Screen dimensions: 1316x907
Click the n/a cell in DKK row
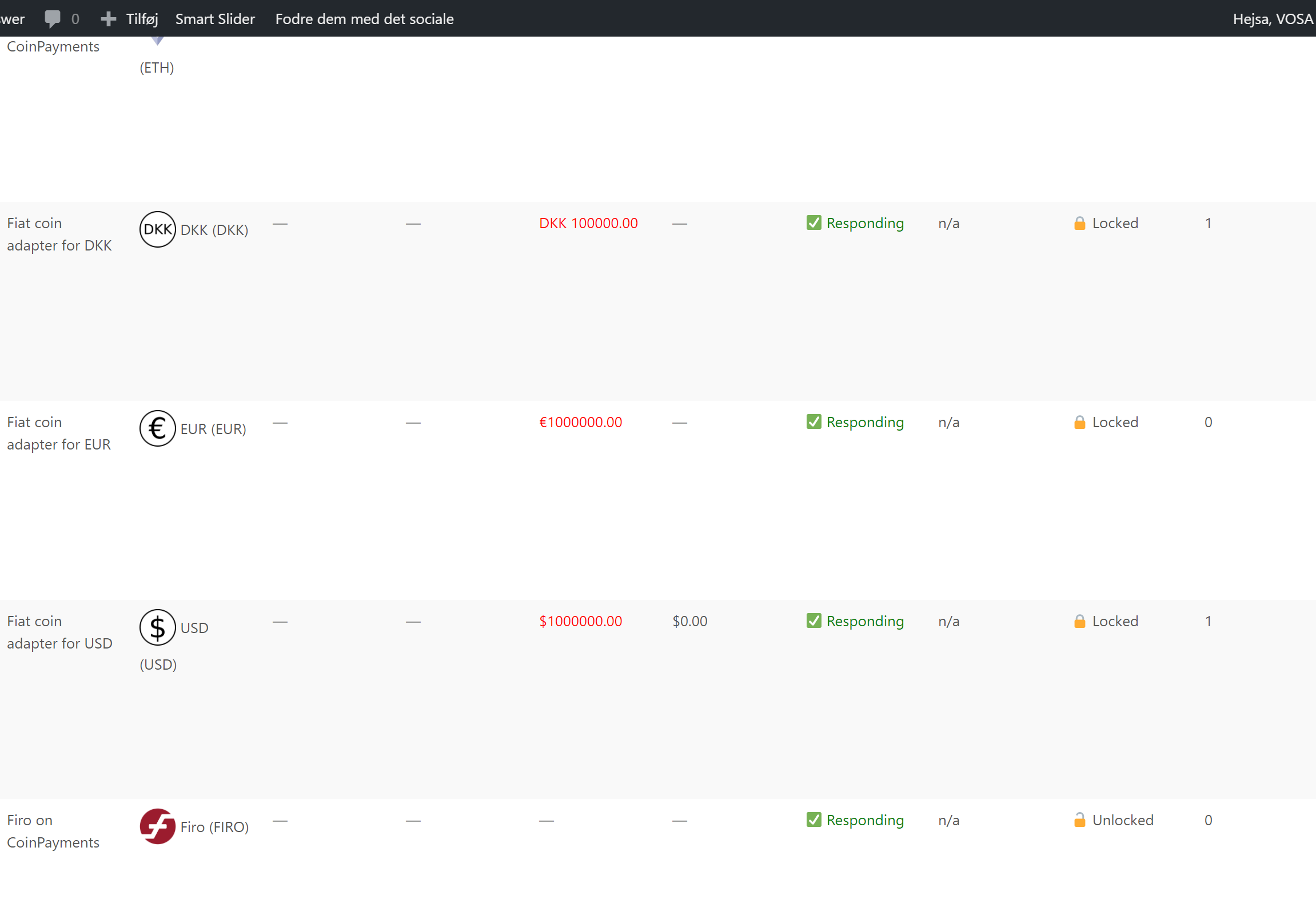tap(949, 223)
